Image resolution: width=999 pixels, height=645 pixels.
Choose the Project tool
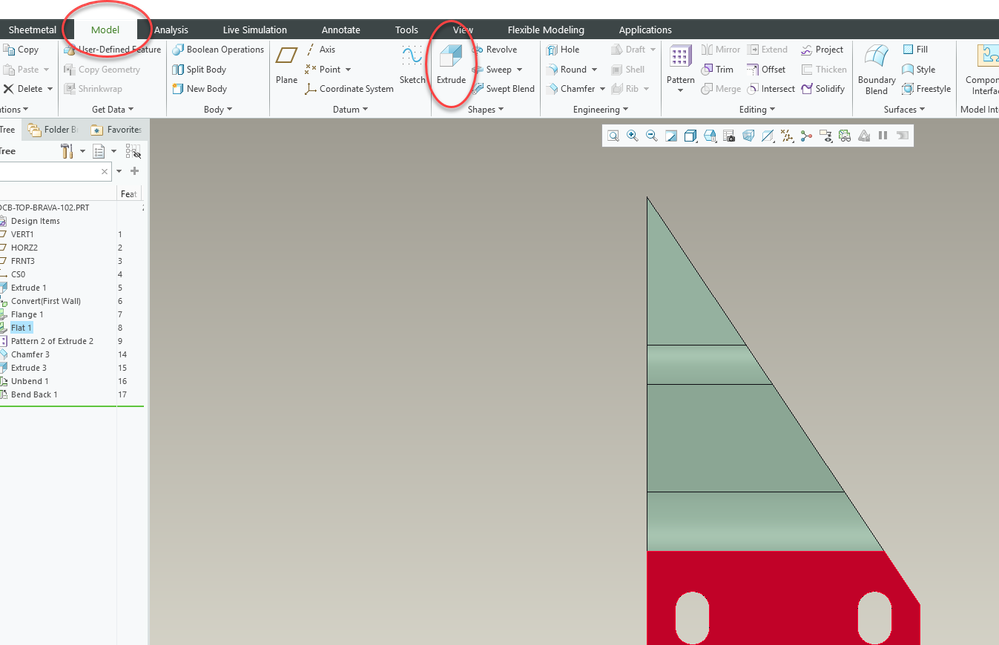tap(822, 50)
